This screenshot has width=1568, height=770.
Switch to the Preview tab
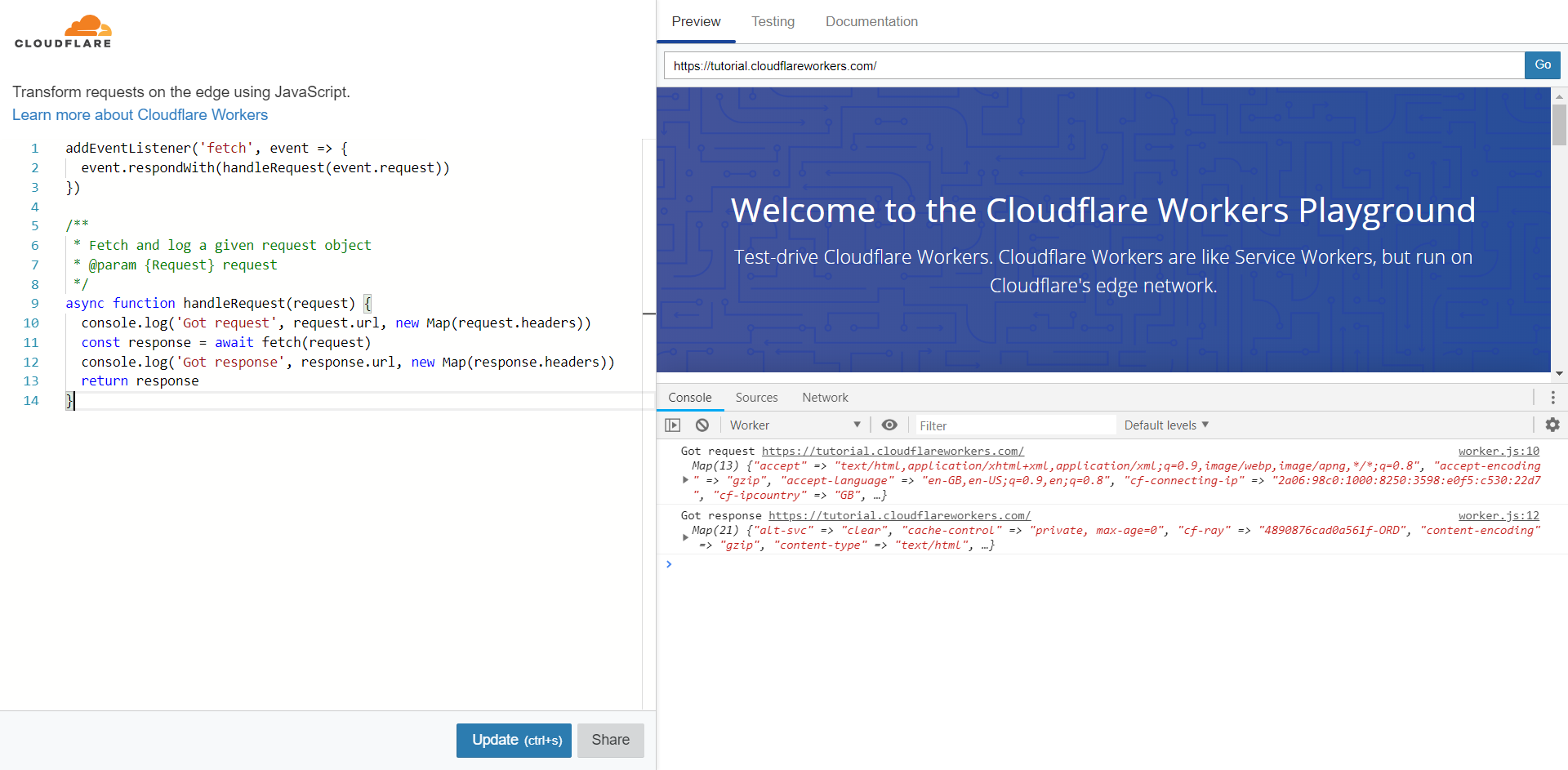696,21
